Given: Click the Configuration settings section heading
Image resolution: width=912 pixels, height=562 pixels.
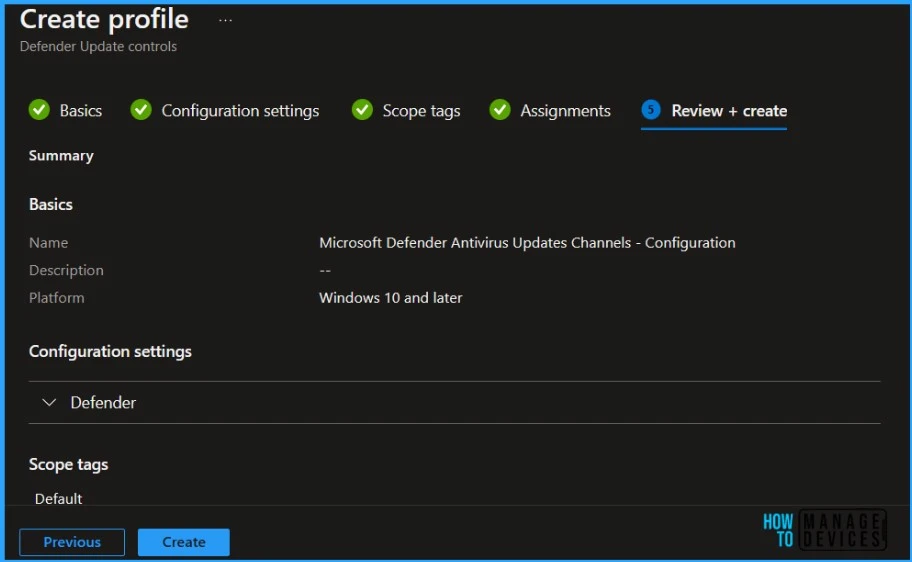Looking at the screenshot, I should pos(110,351).
